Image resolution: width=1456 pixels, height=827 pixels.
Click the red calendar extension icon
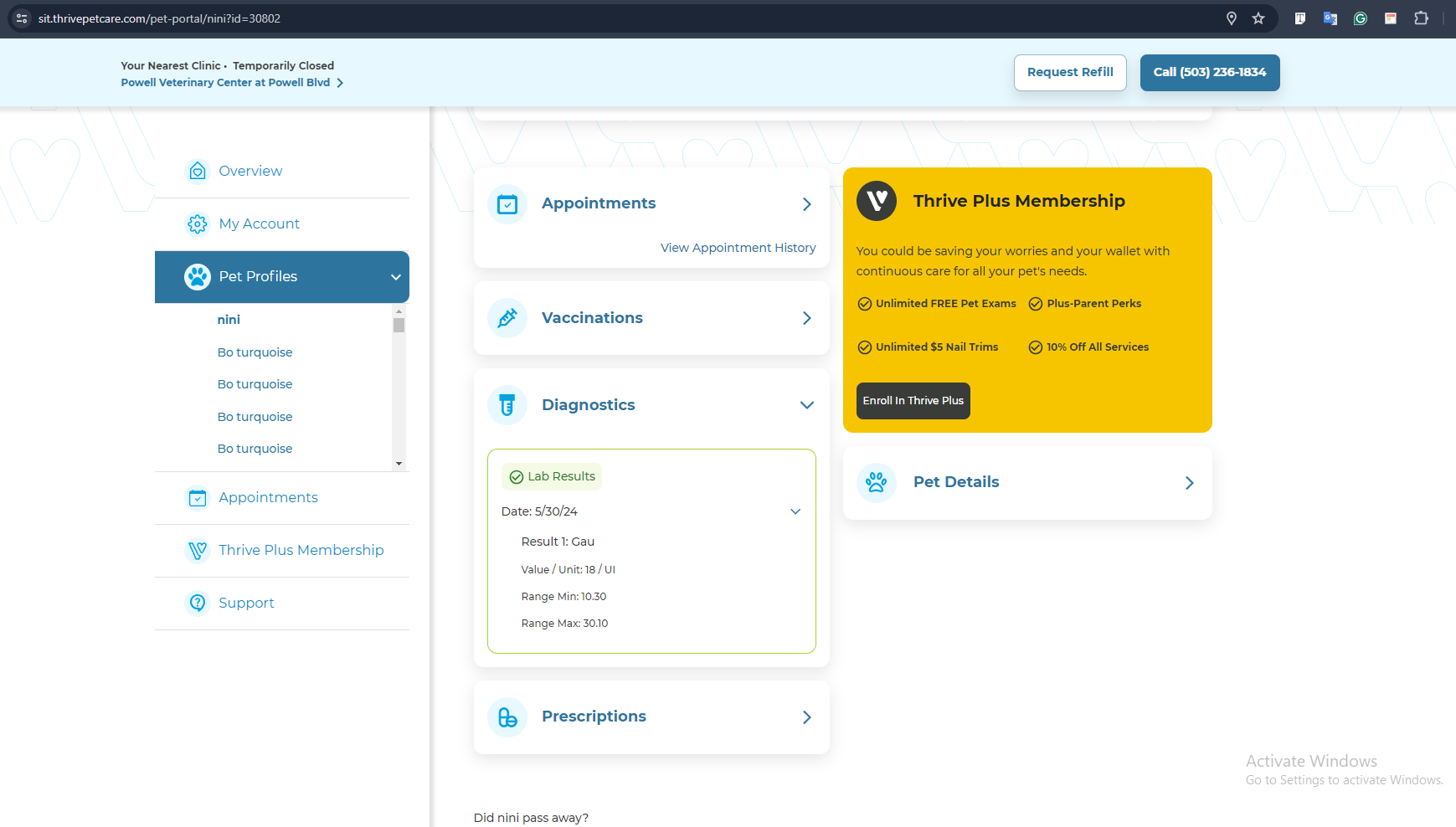pos(1391,18)
